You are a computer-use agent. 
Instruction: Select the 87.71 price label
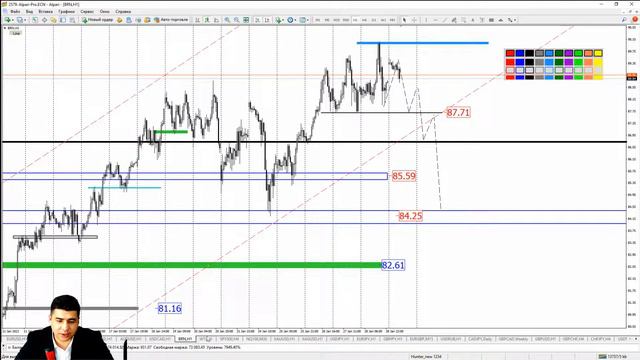pyautogui.click(x=458, y=112)
